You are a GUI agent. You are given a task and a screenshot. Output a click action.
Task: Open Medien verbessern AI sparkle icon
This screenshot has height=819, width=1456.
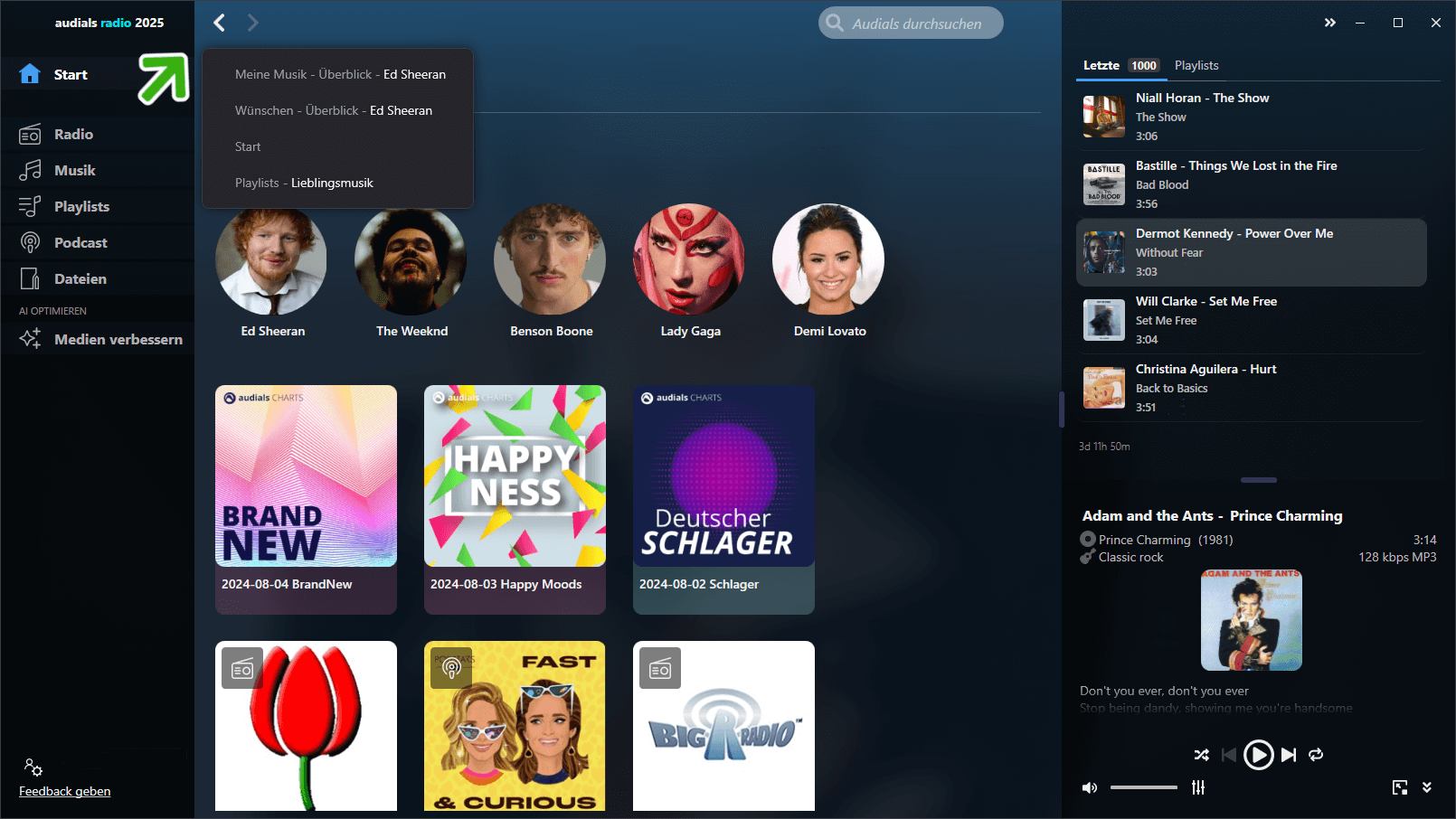(30, 339)
